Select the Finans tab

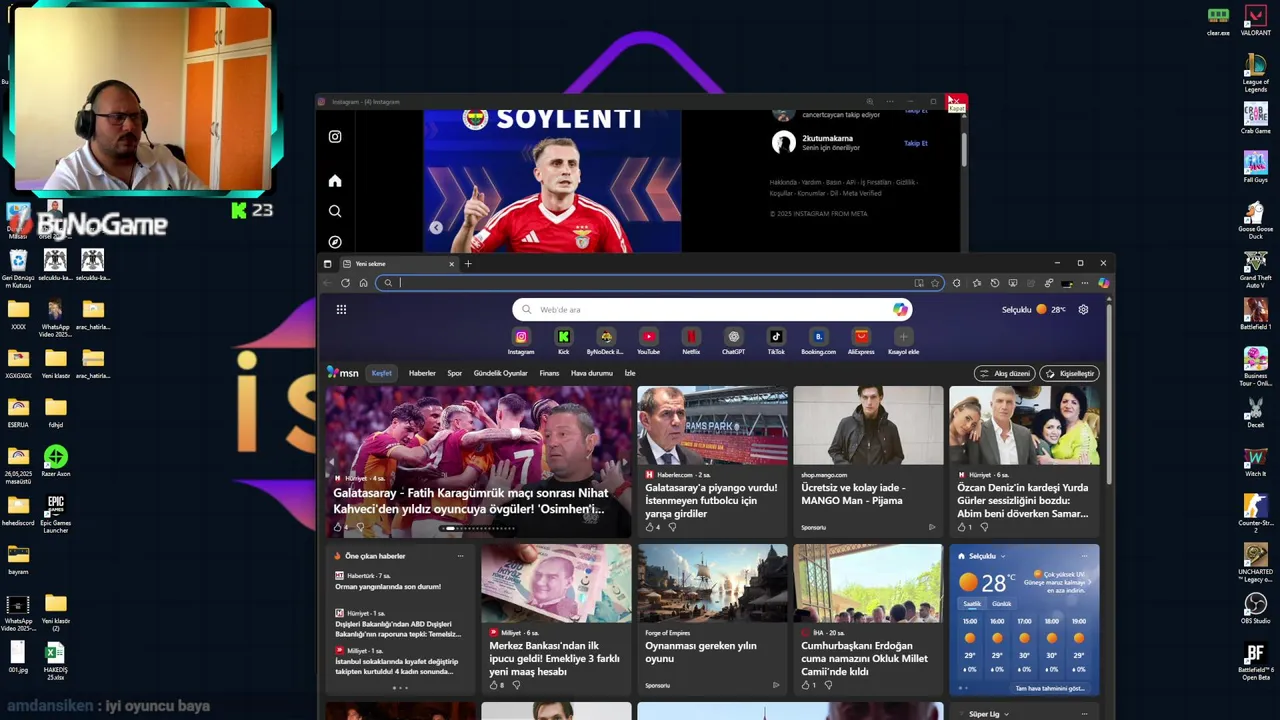click(549, 373)
